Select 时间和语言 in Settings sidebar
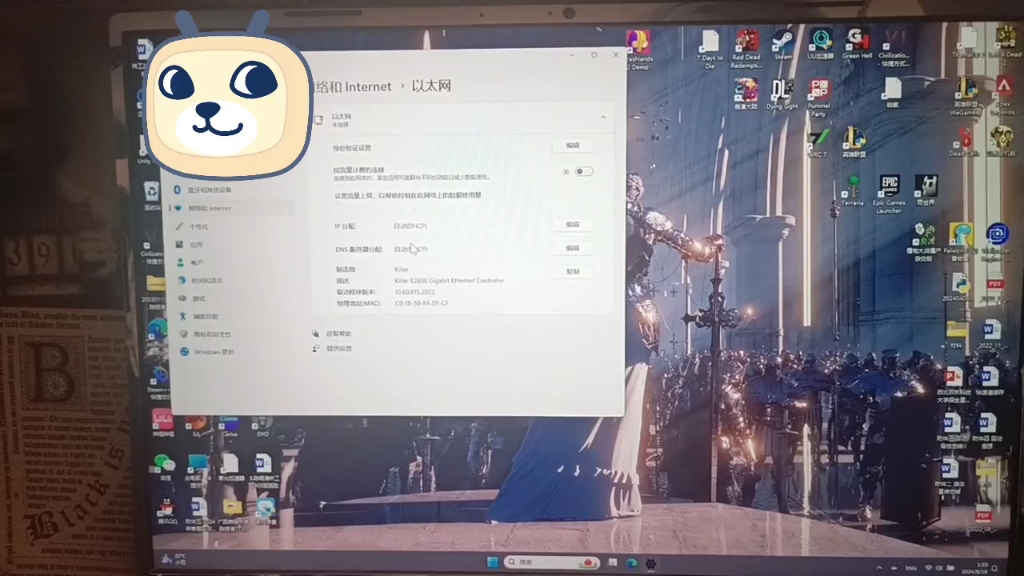1024x576 pixels. tap(206, 281)
